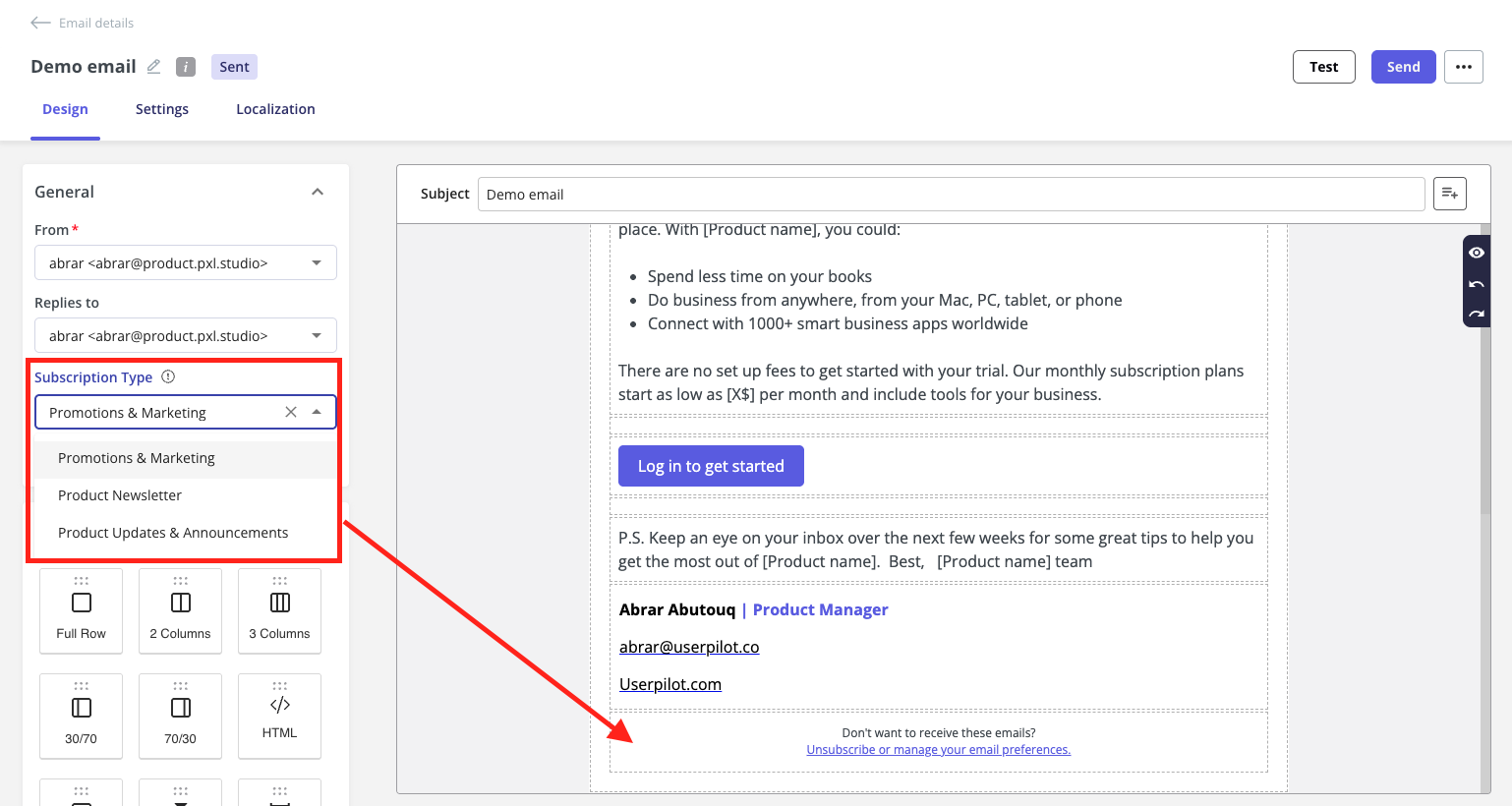Switch to the Localization tab
1512x806 pixels.
pos(275,109)
